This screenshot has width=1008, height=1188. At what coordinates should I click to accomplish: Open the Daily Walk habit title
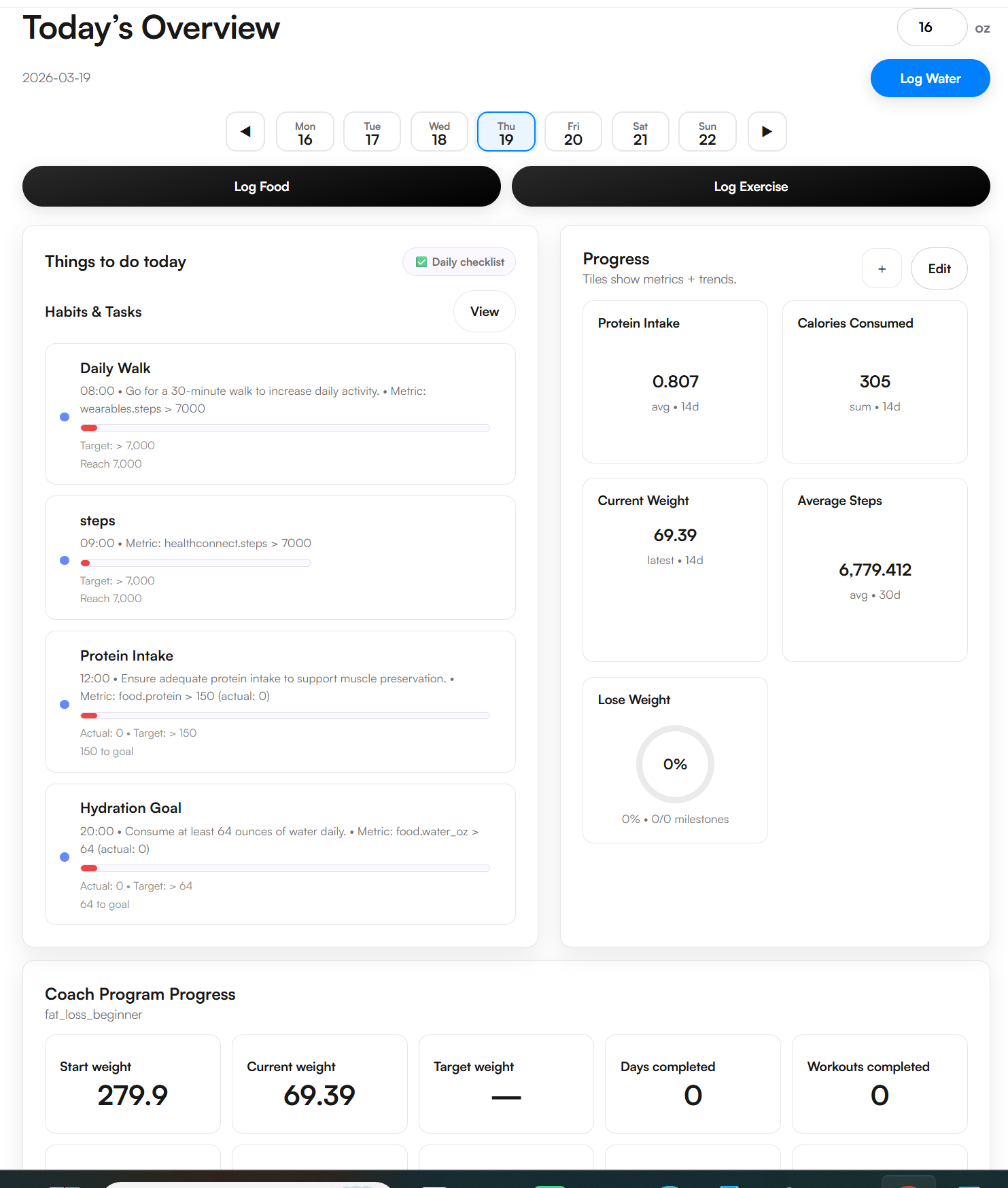coord(115,368)
